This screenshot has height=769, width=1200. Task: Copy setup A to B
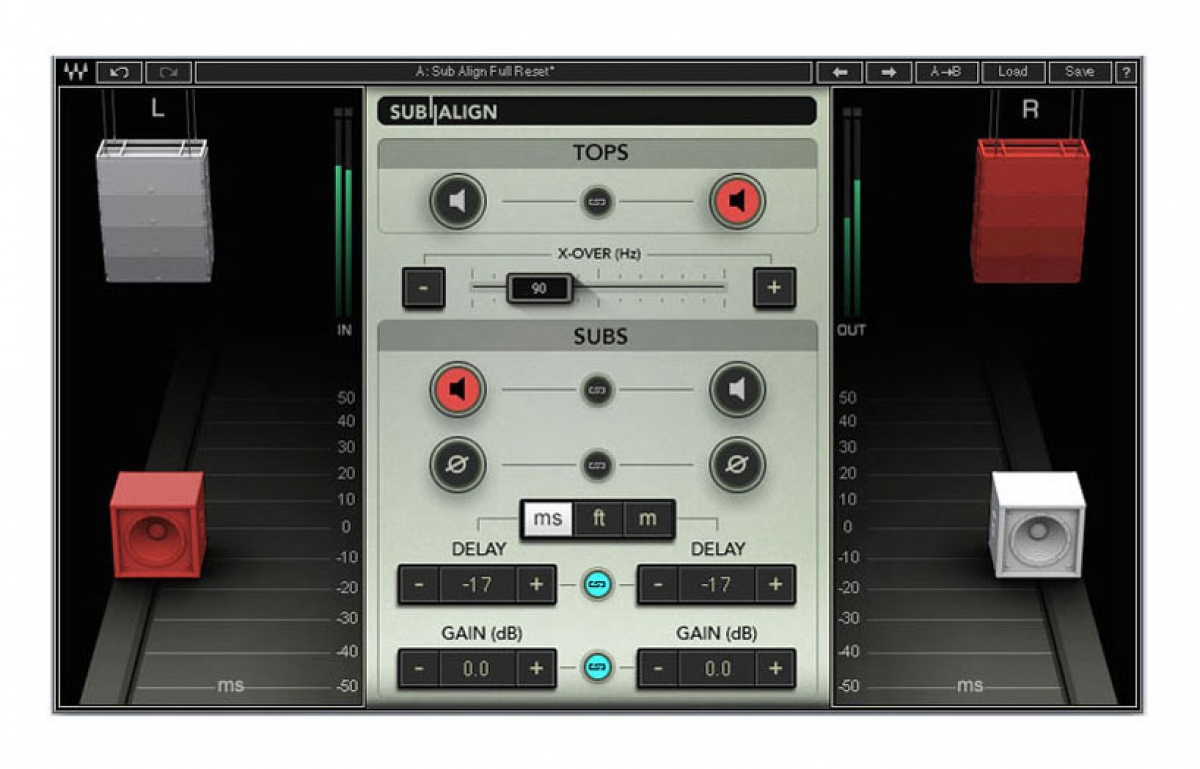[x=946, y=72]
